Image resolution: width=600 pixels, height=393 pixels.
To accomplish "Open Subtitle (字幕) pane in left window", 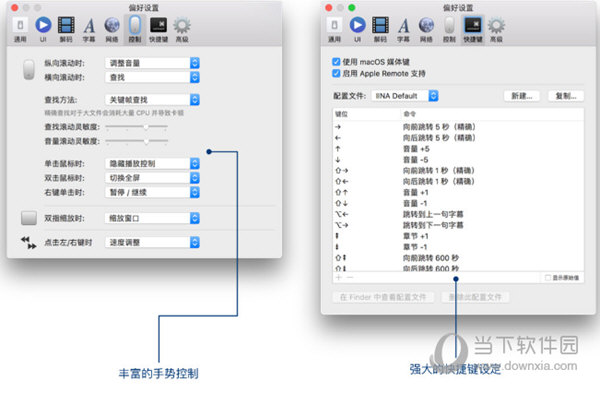I will click(x=89, y=30).
